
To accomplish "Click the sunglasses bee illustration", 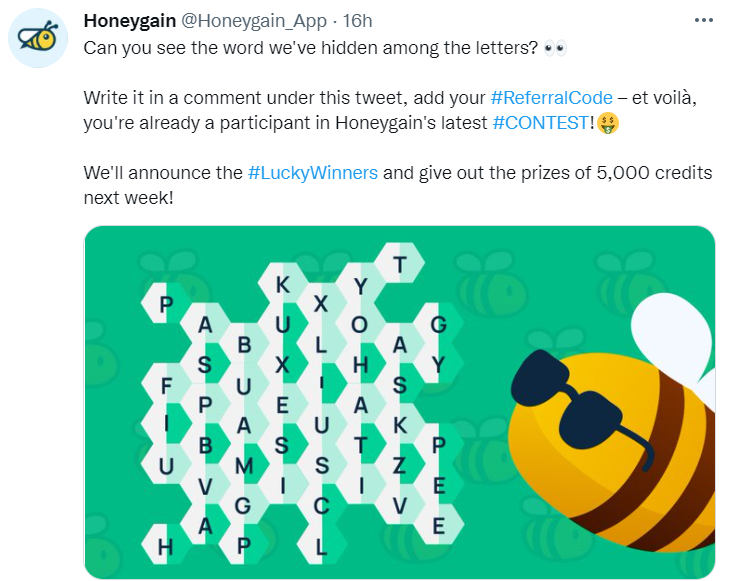I will tap(612, 422).
